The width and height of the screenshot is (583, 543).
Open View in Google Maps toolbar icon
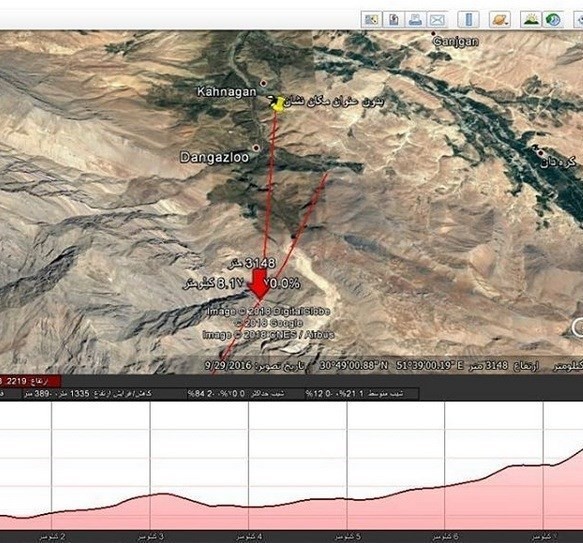[x=371, y=19]
